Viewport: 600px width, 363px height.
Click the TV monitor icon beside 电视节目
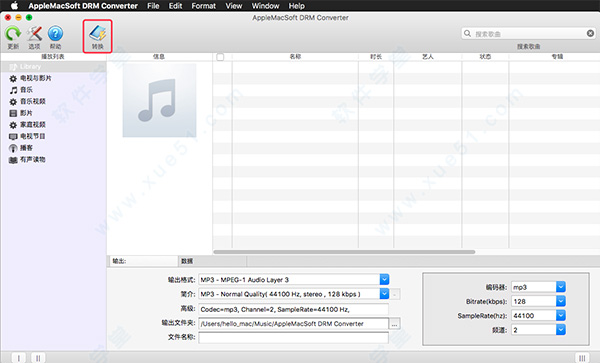[x=13, y=137]
